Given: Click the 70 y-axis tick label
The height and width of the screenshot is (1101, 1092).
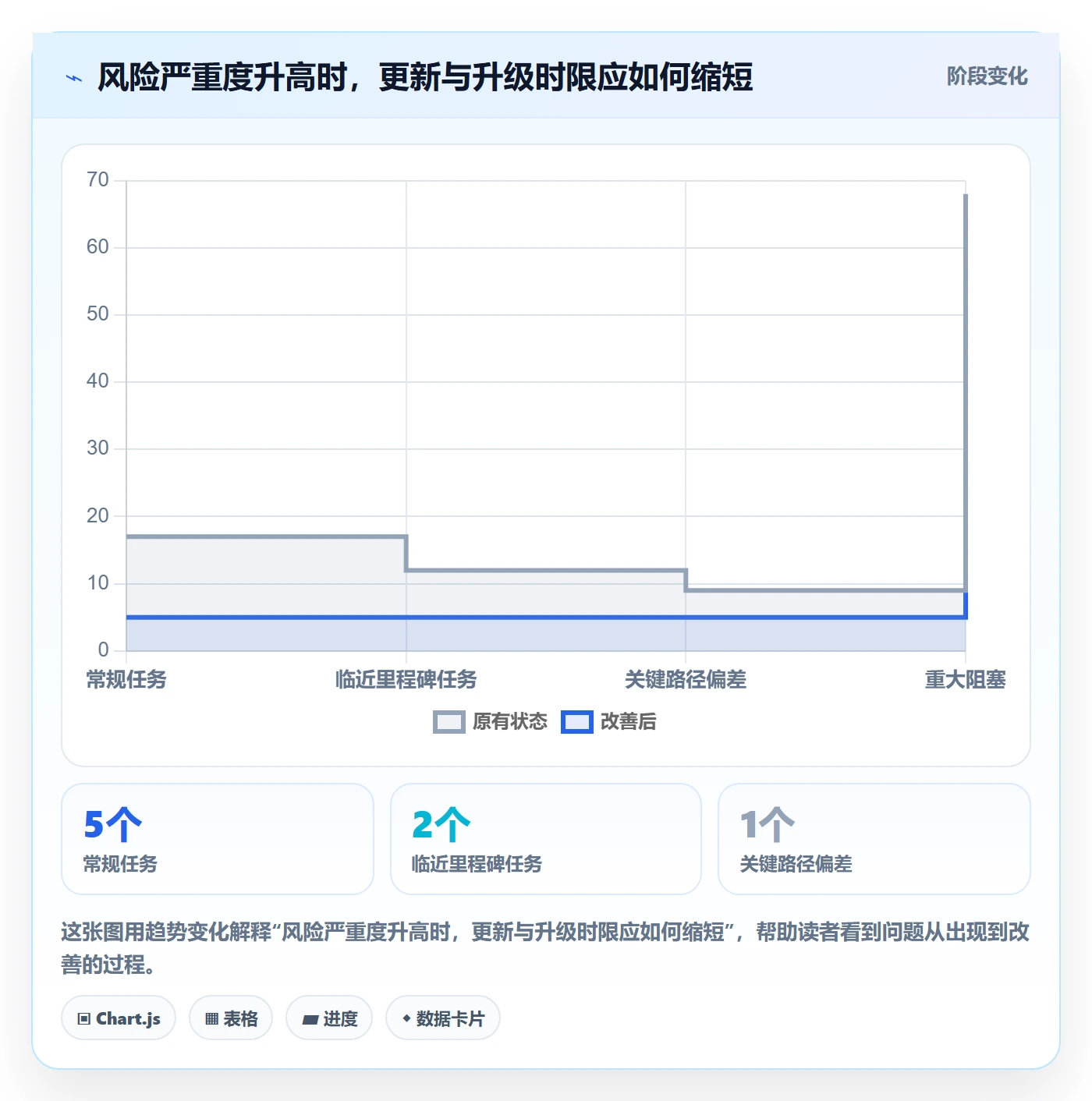Looking at the screenshot, I should click(x=97, y=180).
